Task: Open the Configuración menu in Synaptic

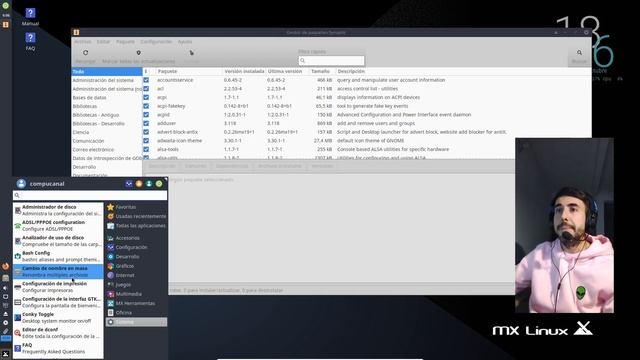Action: [x=156, y=42]
